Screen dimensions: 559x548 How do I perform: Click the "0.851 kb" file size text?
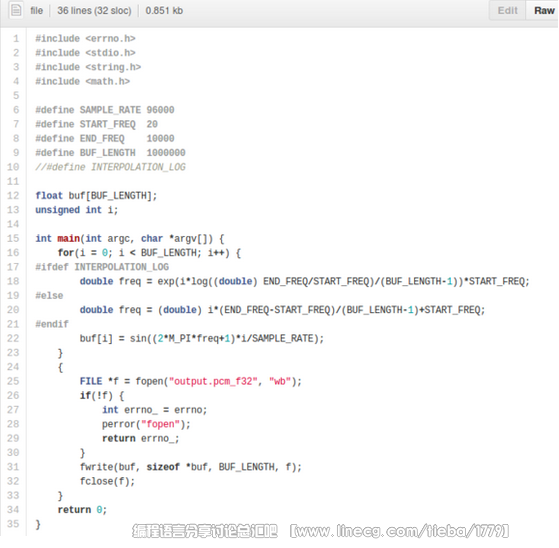(x=164, y=11)
